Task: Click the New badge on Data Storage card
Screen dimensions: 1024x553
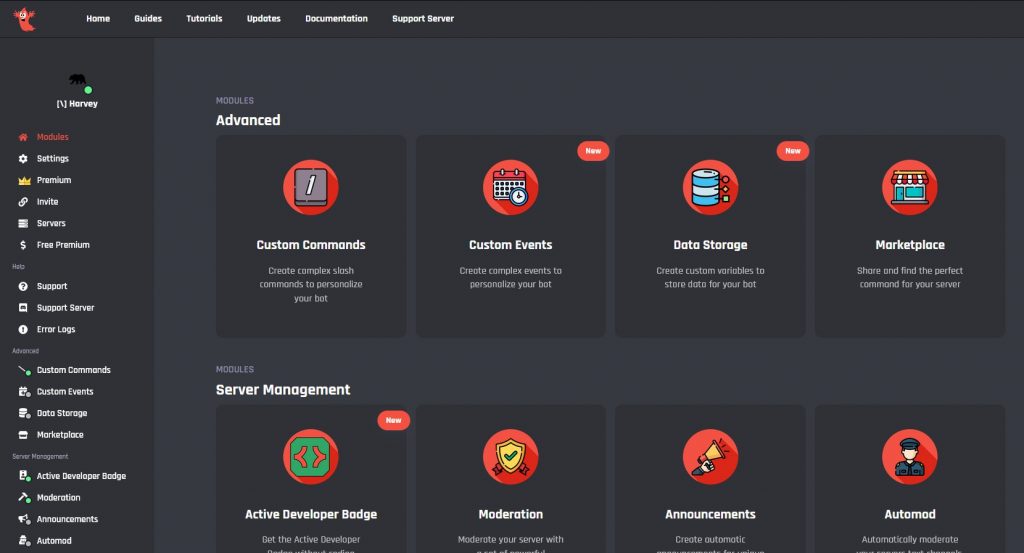Action: [793, 151]
